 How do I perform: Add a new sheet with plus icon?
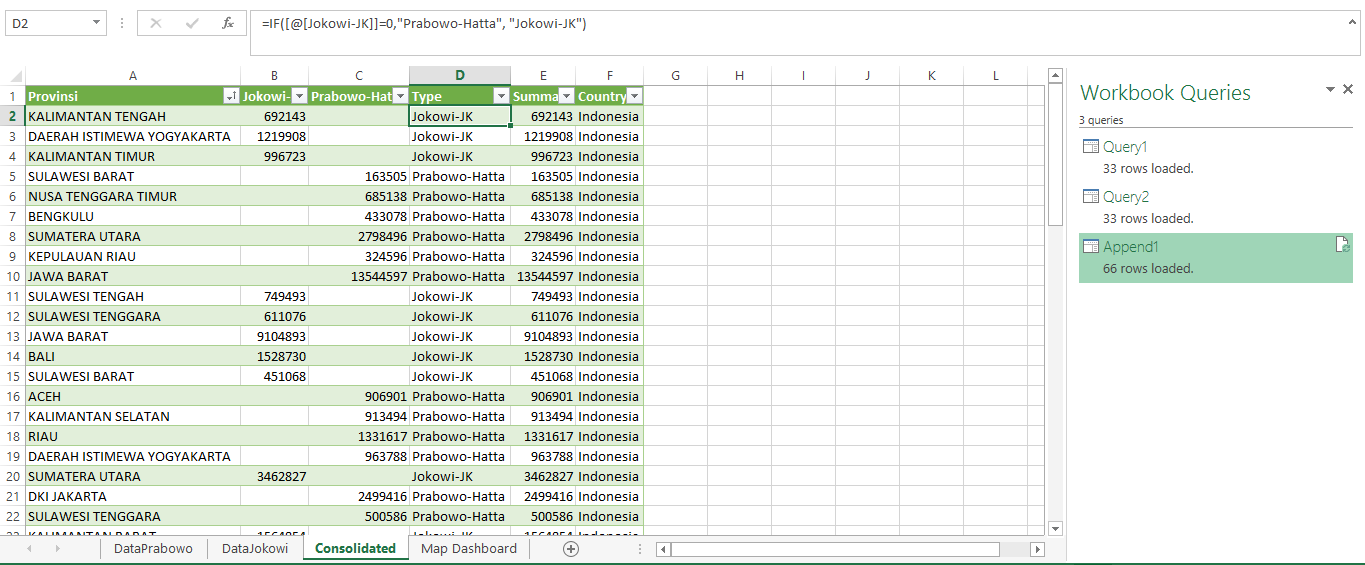[570, 548]
